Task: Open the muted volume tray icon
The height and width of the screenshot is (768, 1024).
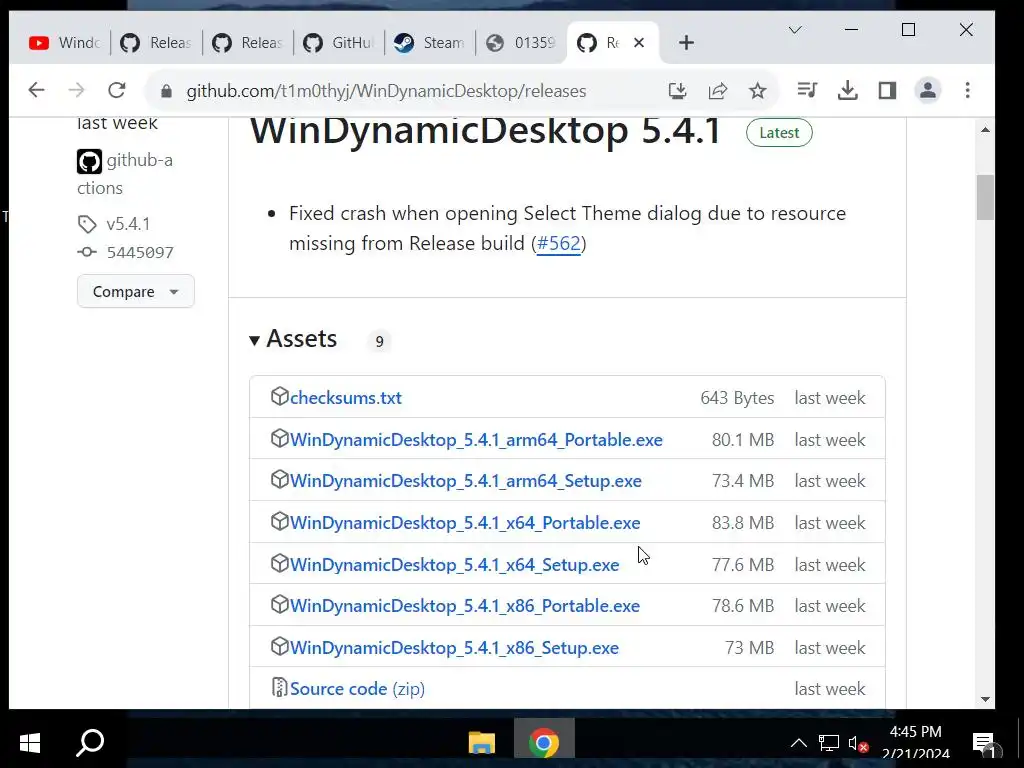Action: 858,743
